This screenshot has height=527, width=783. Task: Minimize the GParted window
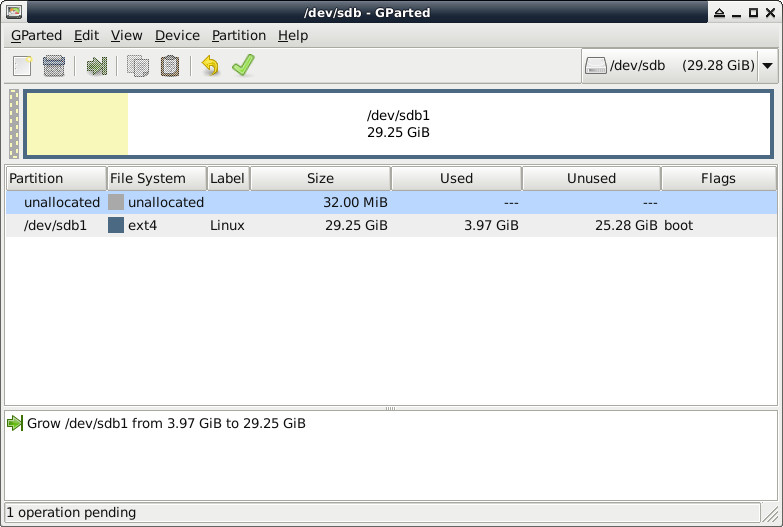pos(736,13)
